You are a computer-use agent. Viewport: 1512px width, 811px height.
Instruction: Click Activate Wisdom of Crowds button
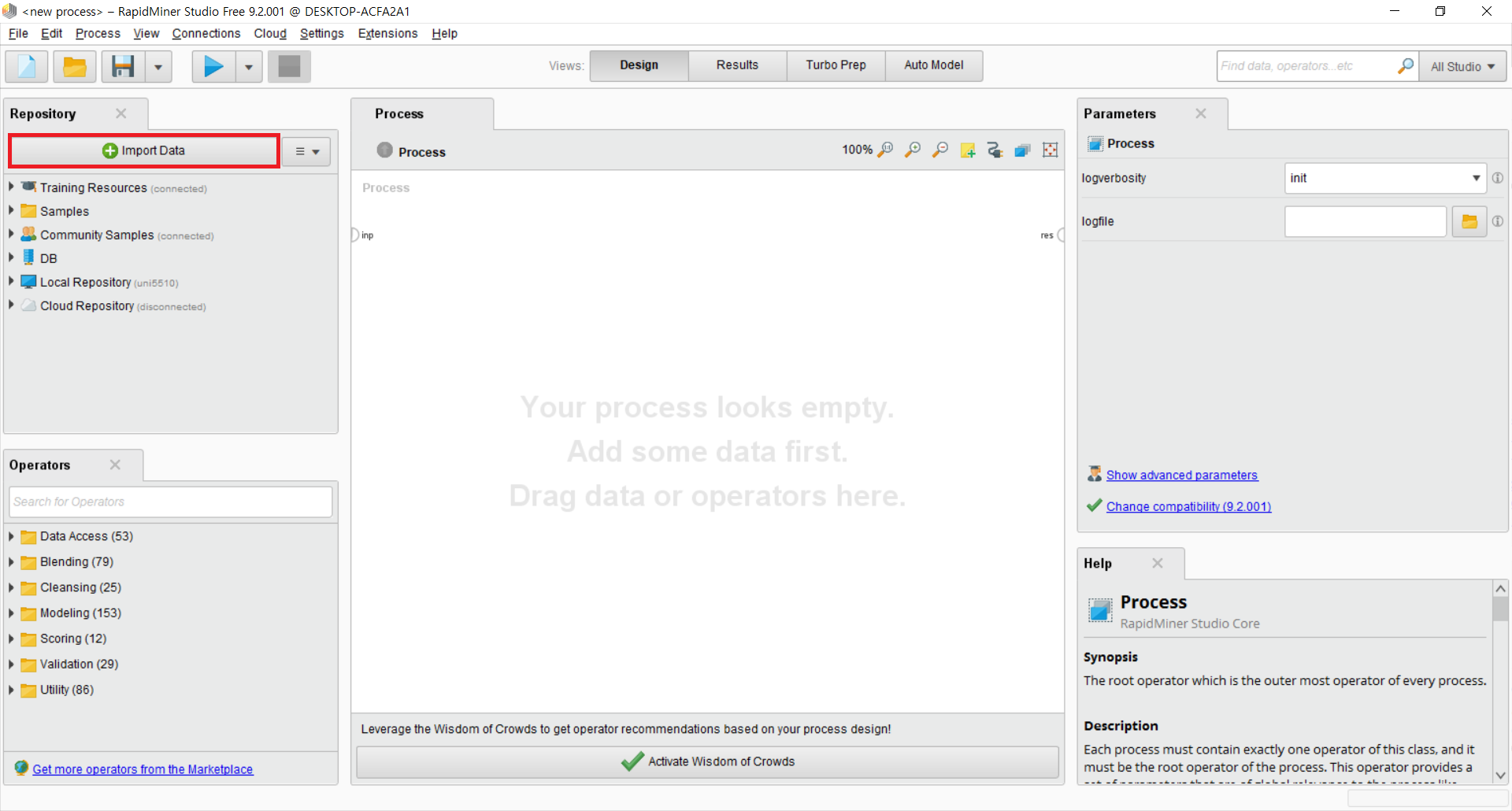[x=707, y=761]
